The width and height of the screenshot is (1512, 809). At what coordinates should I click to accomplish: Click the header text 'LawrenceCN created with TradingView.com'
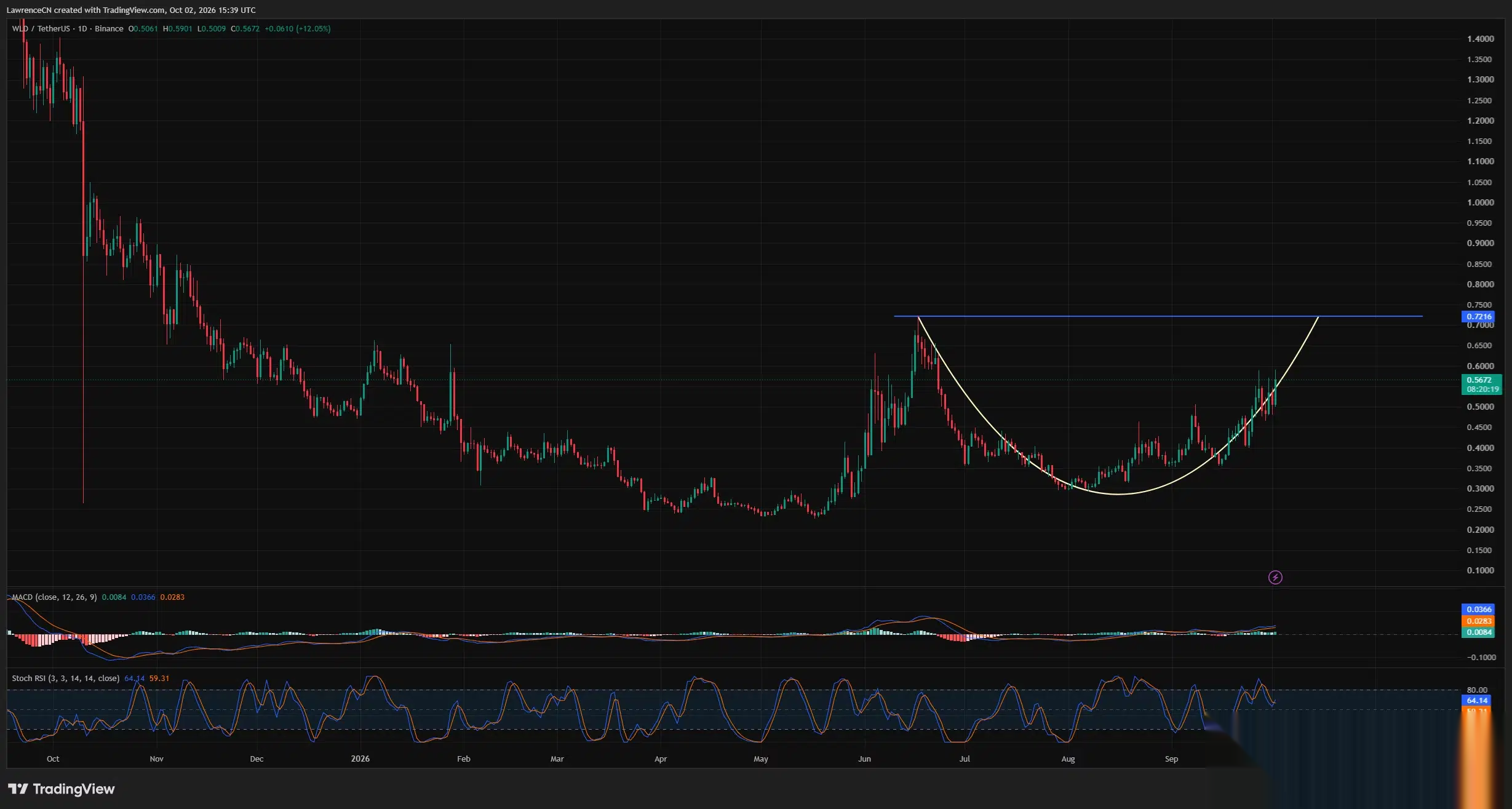point(86,10)
